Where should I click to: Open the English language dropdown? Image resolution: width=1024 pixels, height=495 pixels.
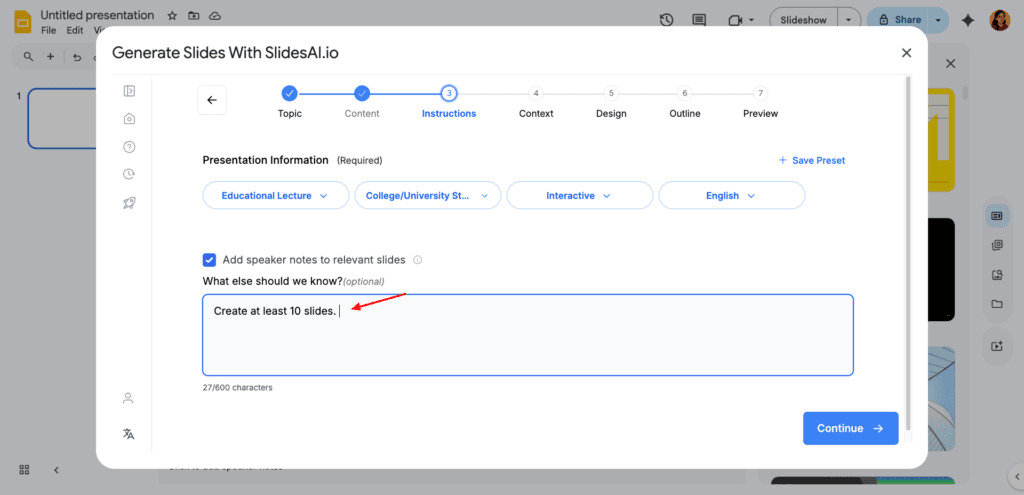coord(731,195)
